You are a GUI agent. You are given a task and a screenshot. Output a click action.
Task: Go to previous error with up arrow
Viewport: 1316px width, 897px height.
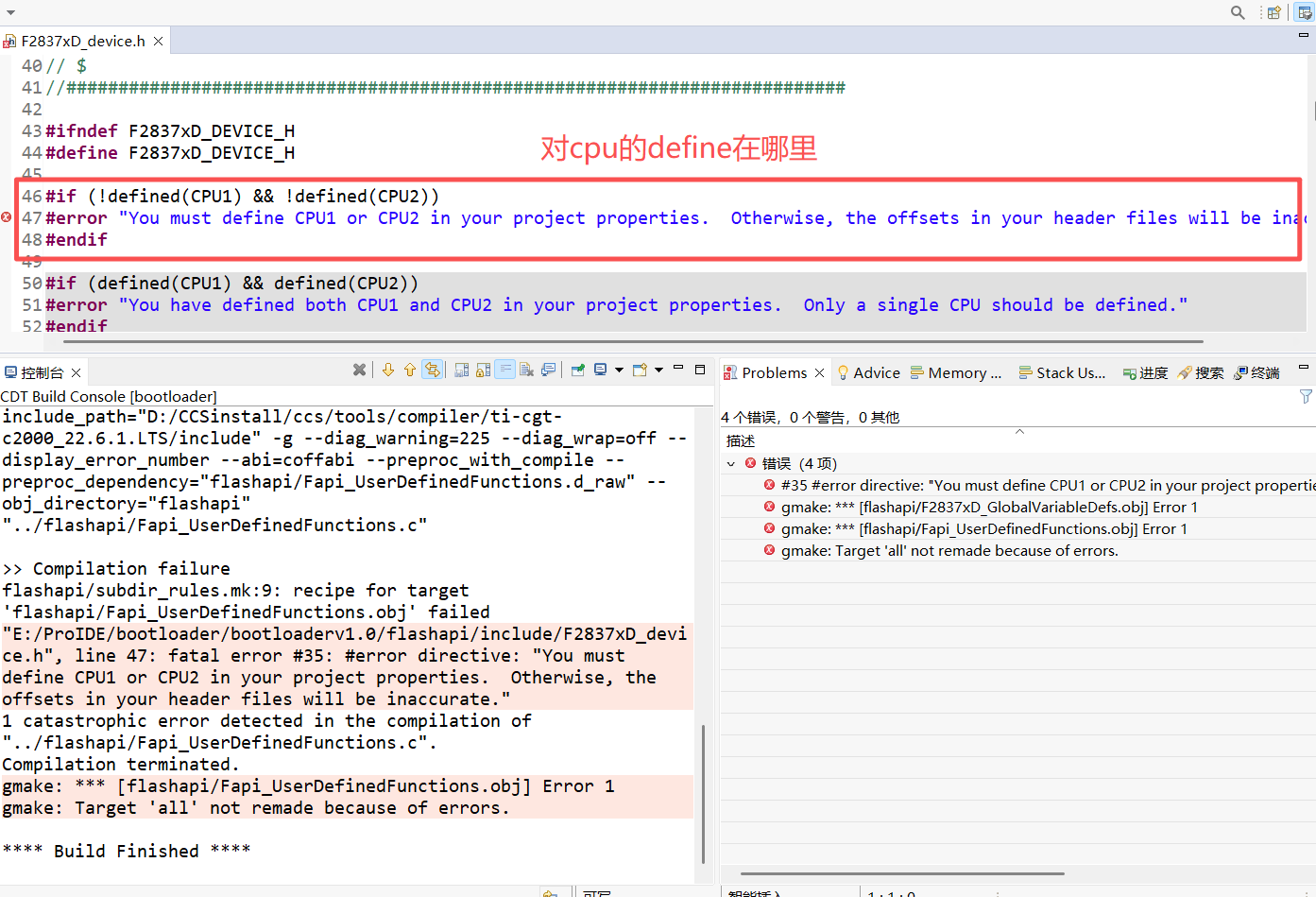pyautogui.click(x=410, y=370)
